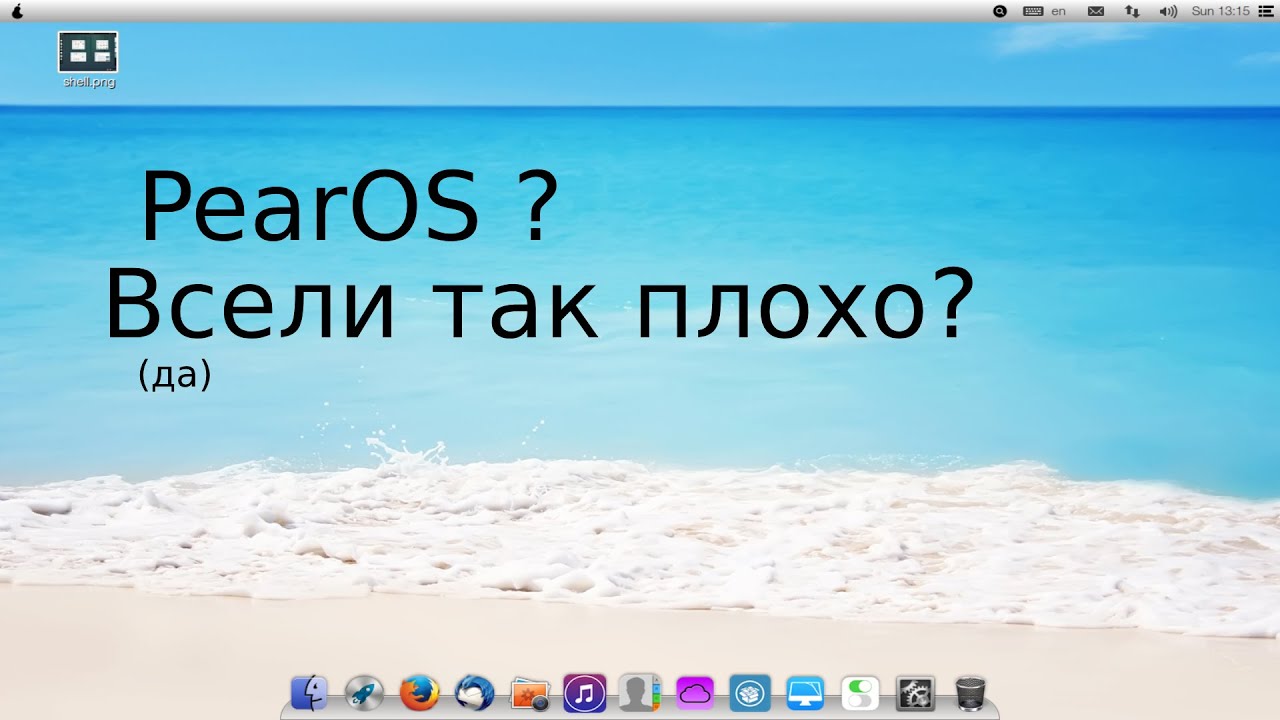This screenshot has height=720, width=1280.
Task: Open the Contacts dock icon
Action: click(640, 692)
